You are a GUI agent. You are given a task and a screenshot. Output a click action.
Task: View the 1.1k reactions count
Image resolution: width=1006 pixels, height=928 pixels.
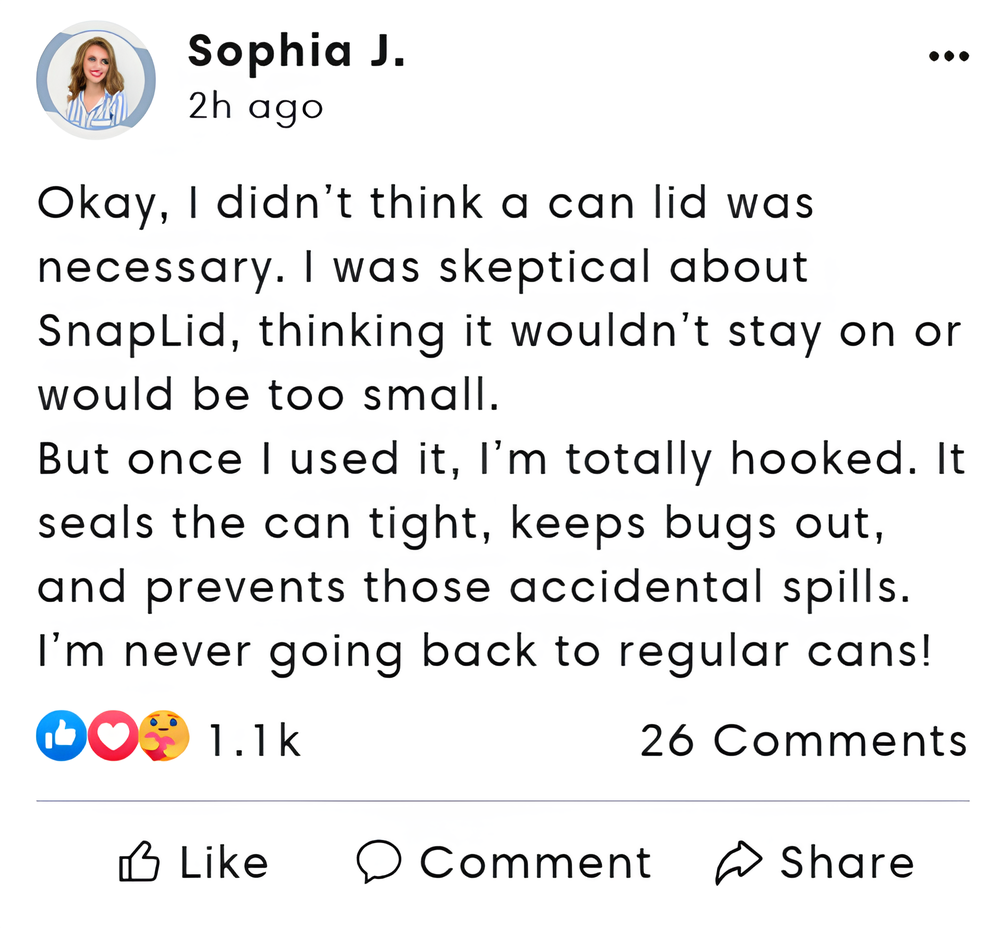(x=254, y=741)
